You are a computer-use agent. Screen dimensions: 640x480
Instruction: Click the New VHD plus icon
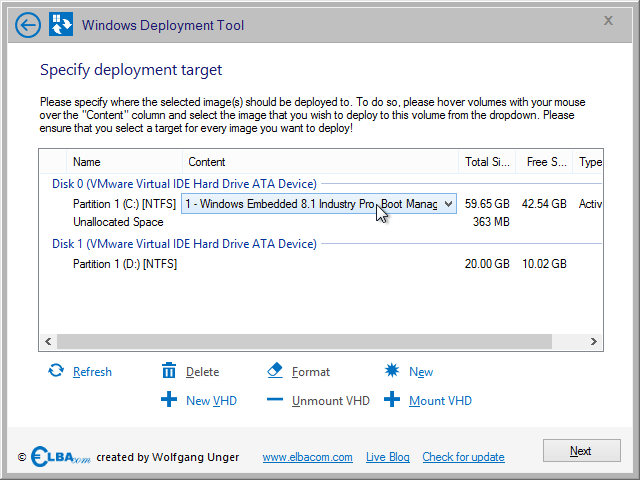pos(169,400)
